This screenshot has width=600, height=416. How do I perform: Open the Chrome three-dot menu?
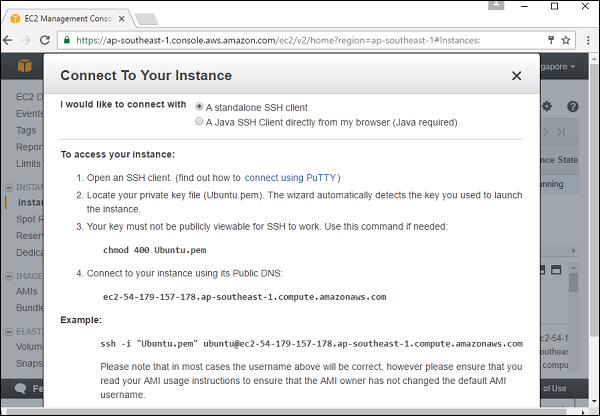588,40
